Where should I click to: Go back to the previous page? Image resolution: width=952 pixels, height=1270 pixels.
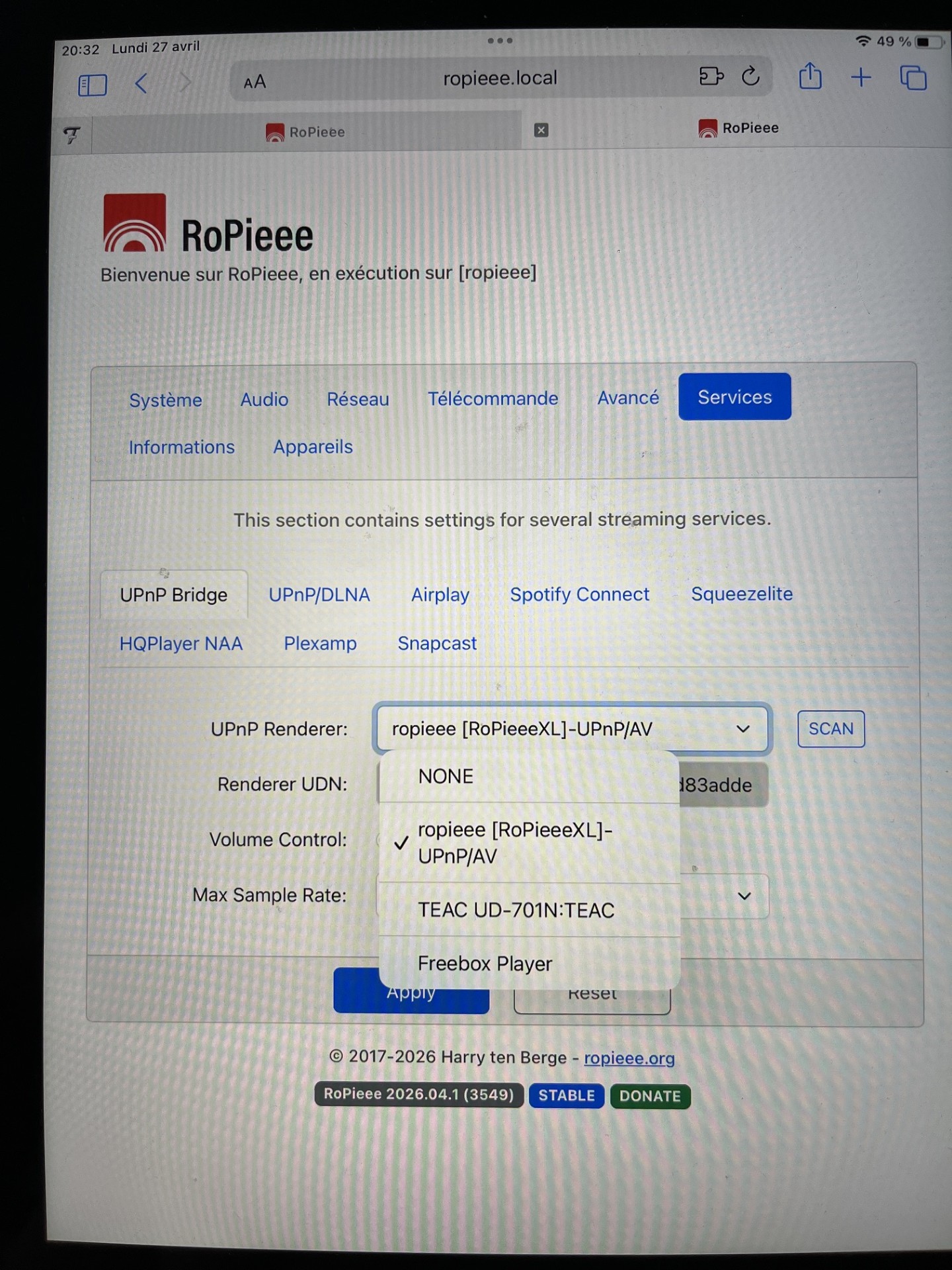[141, 83]
